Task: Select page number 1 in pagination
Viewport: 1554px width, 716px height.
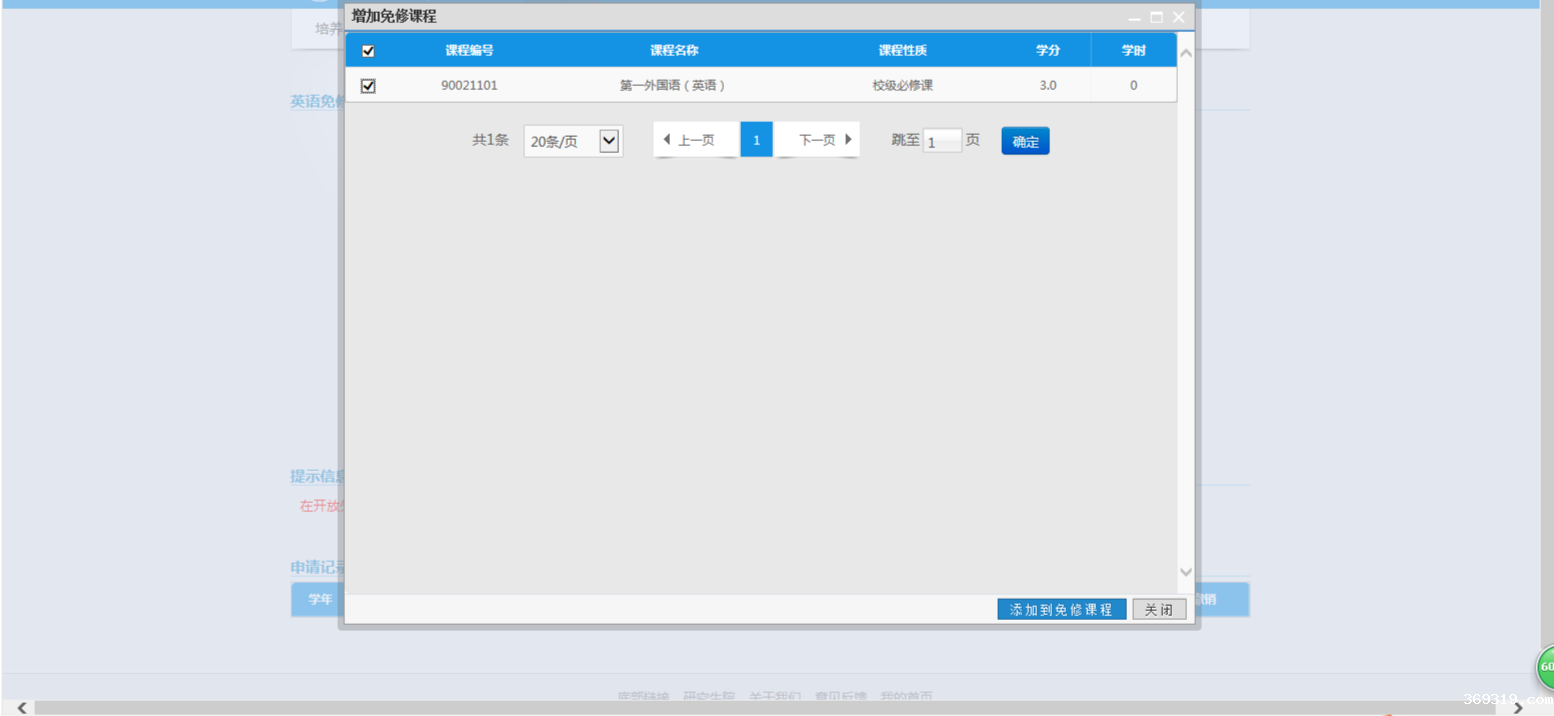Action: [x=756, y=140]
